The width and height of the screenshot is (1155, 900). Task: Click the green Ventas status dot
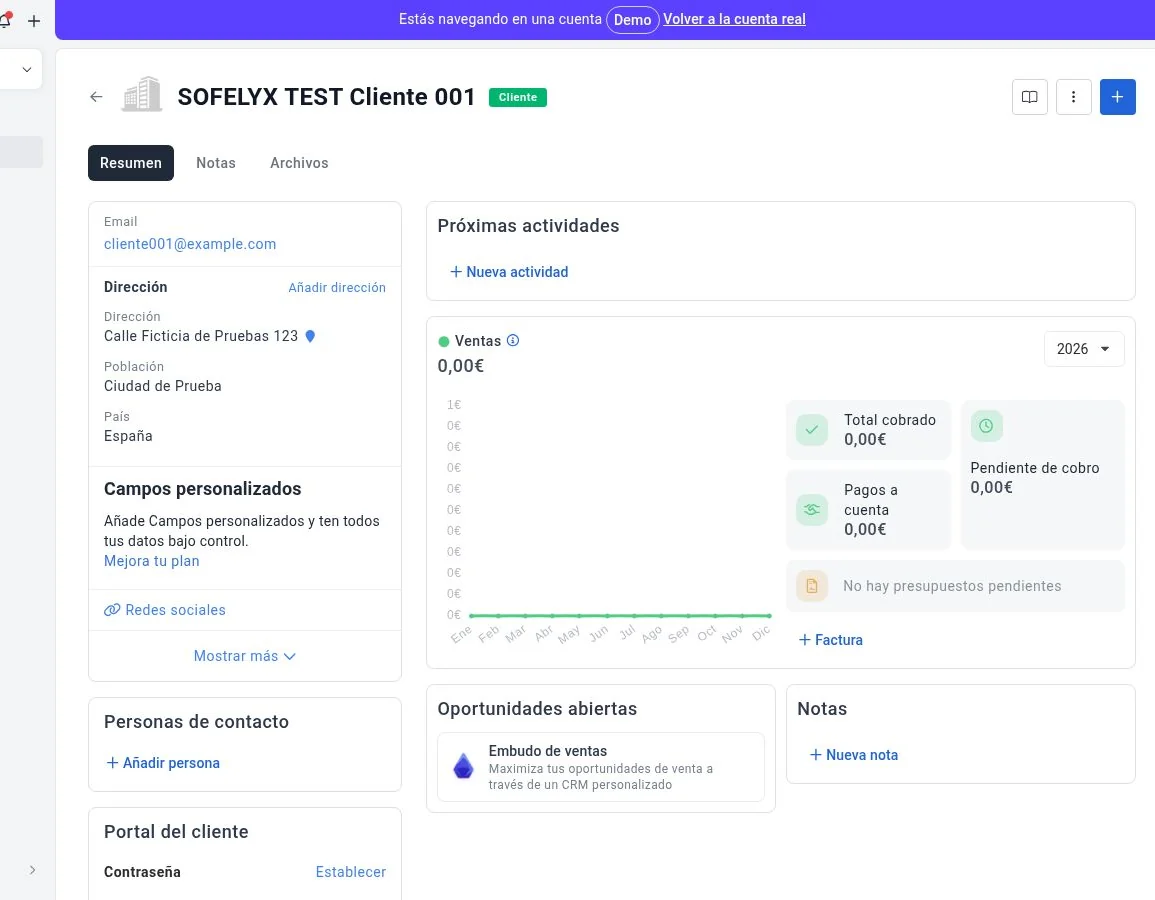[443, 341]
